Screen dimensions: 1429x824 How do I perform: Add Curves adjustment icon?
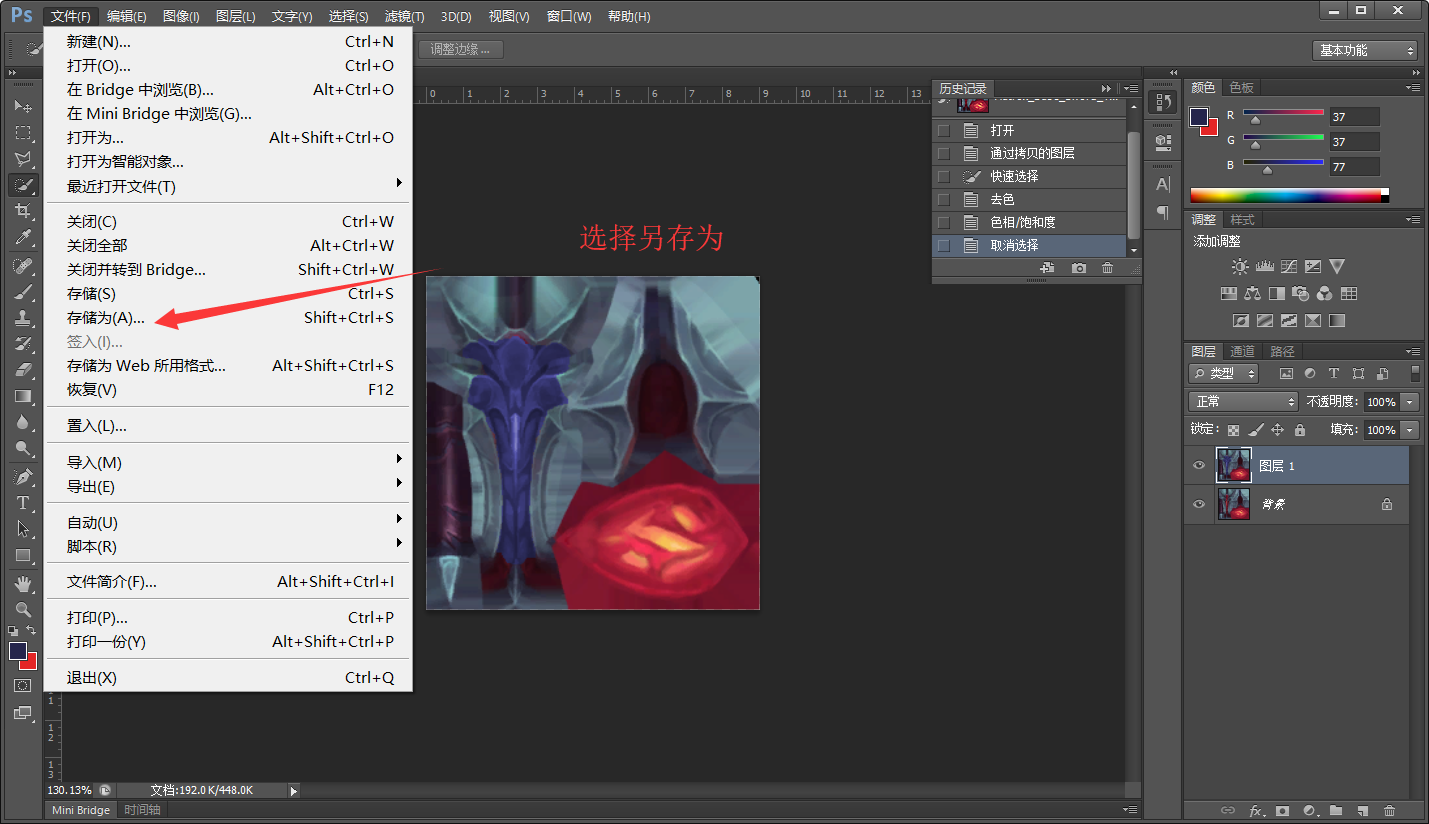pyautogui.click(x=1289, y=267)
